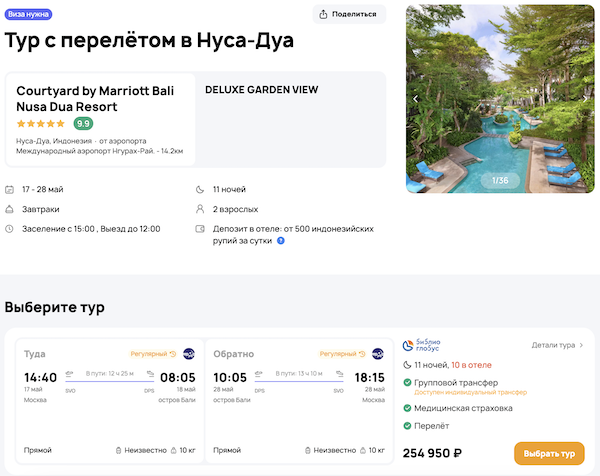
Task: Click the Библио Глобус tour operator logo
Action: point(420,346)
